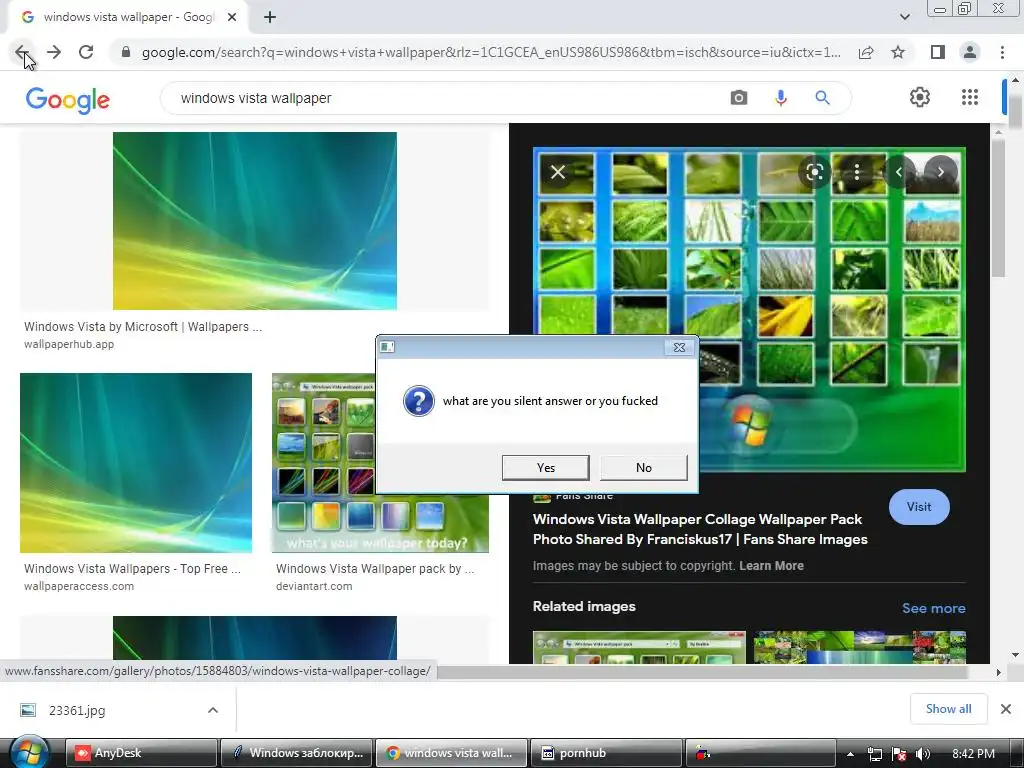Screen dimensions: 1024x768
Task: Open the Windows Start orb
Action: (28, 752)
